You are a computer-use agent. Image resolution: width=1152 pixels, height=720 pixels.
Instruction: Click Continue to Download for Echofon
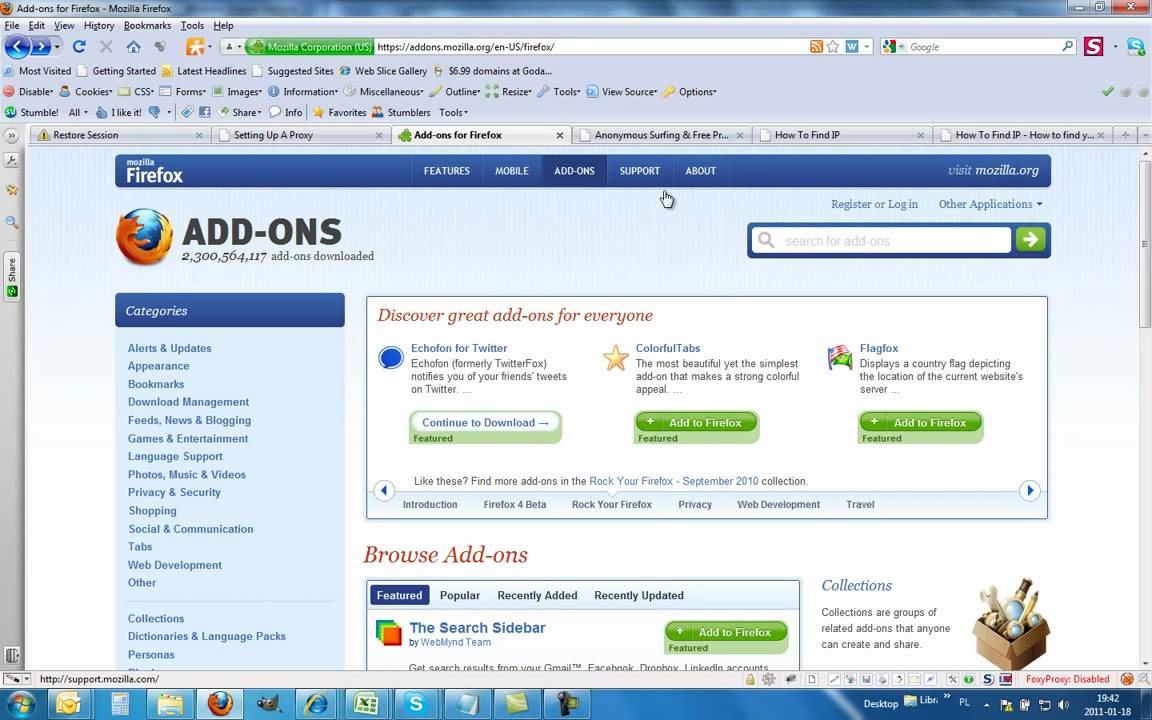(x=485, y=422)
